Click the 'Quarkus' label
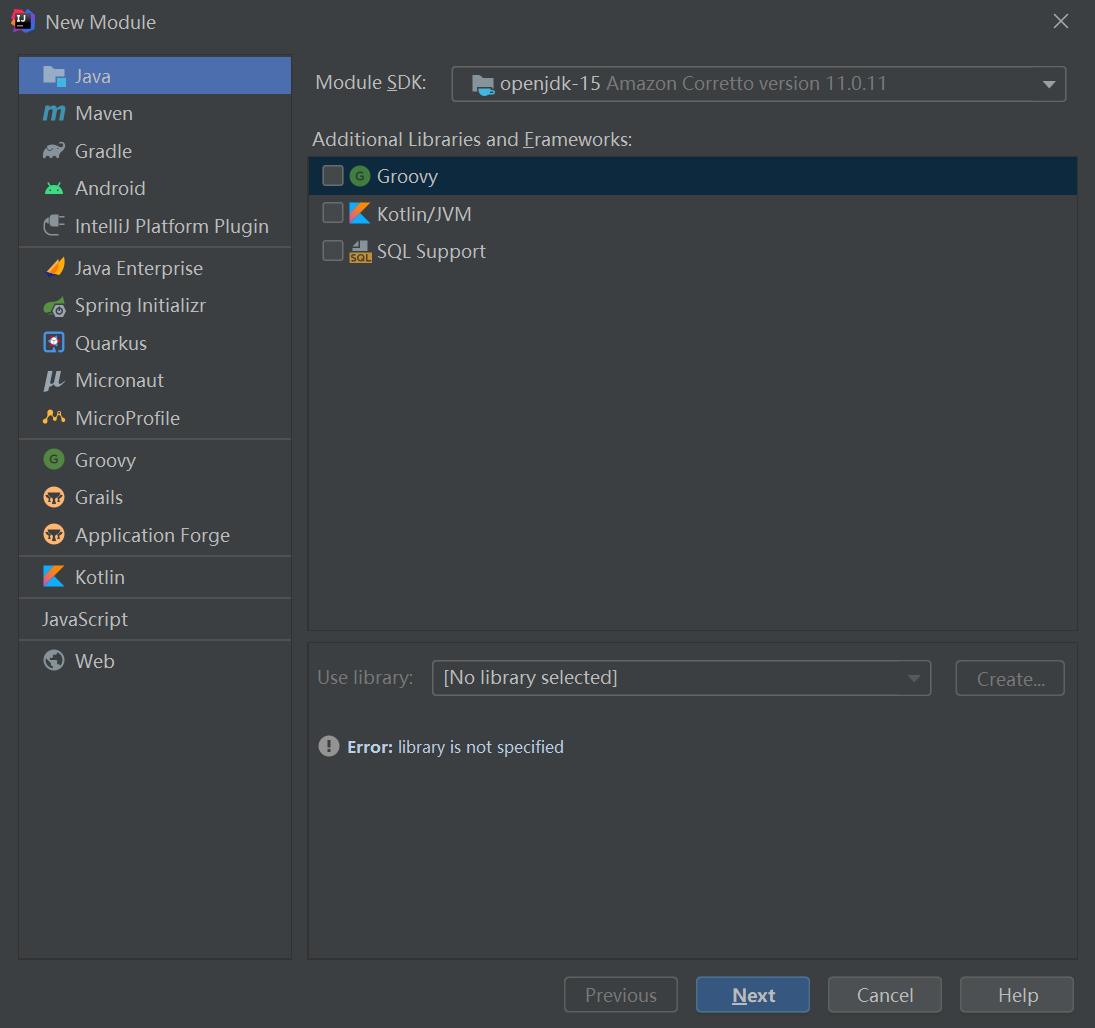Screen dimensions: 1095x1028 (111, 344)
